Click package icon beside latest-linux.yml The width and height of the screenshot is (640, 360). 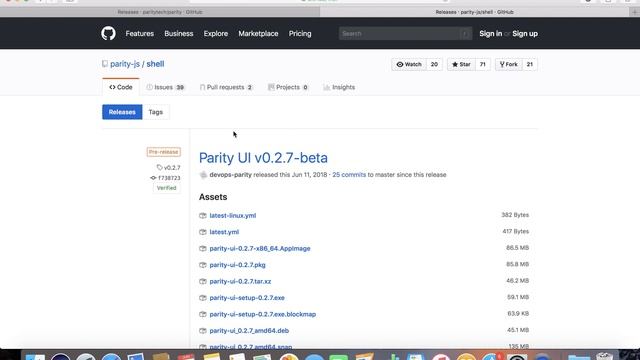[x=203, y=216]
